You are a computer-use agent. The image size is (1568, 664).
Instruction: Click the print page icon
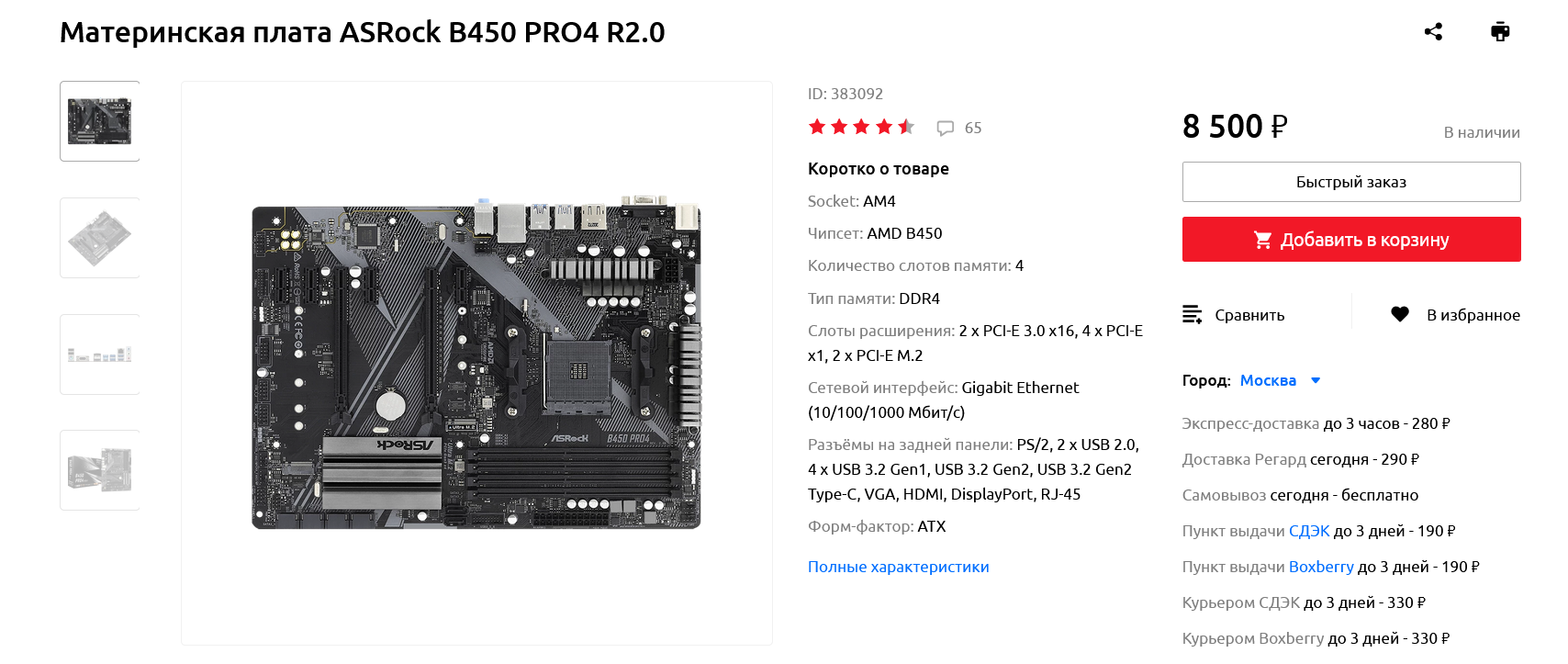tap(1500, 32)
